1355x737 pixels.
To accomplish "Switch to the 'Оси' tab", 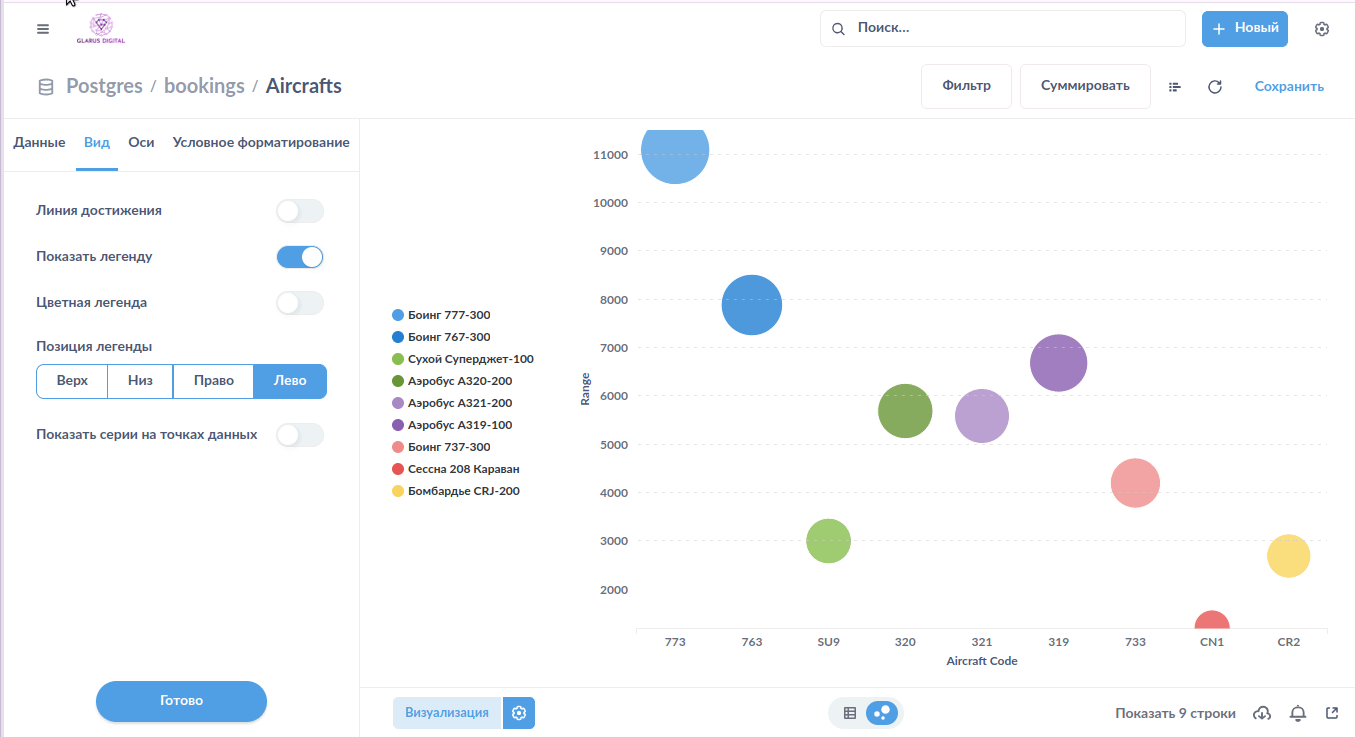I will coord(141,143).
